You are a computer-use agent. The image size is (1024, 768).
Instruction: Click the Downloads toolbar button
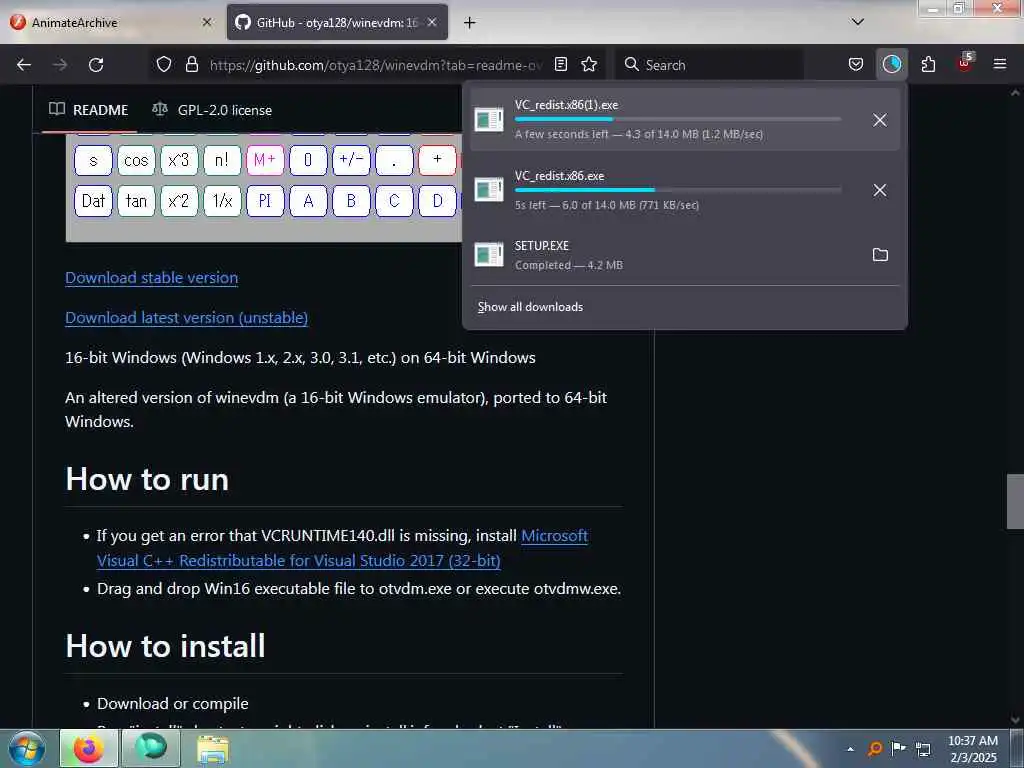891,65
